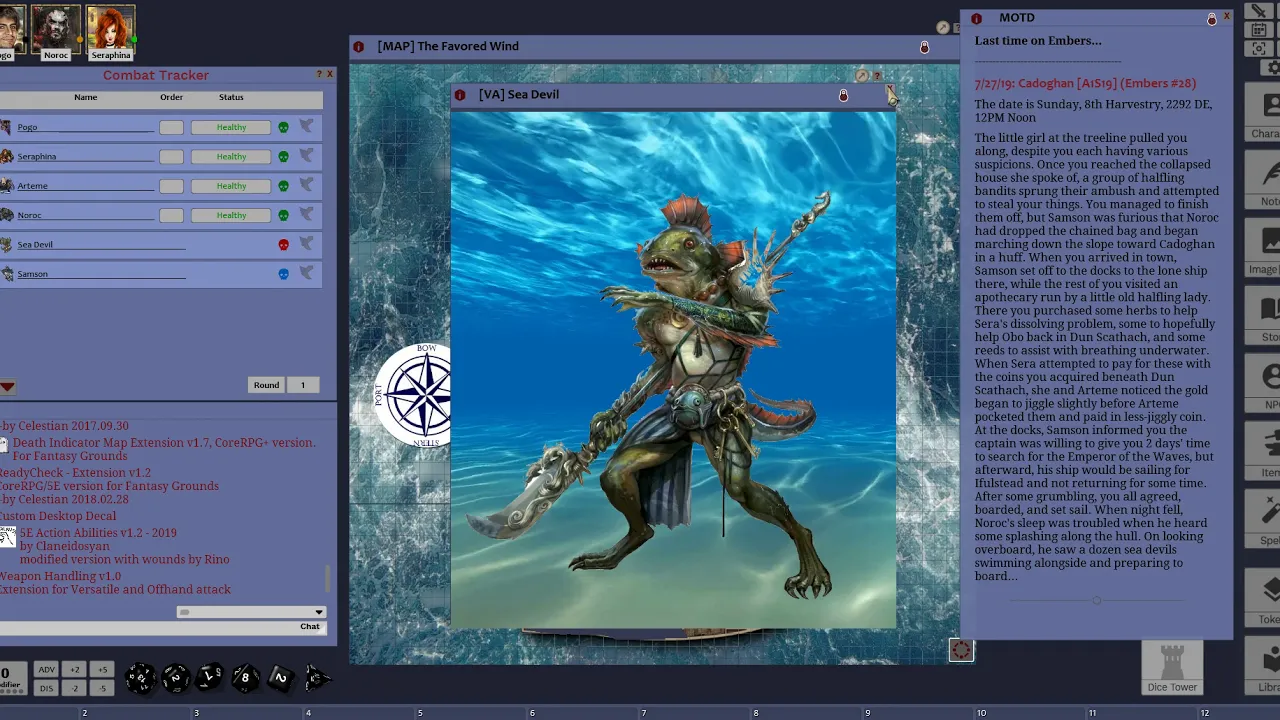This screenshot has height=720, width=1280.
Task: Toggle Seraphina's faction bird icon
Action: click(x=306, y=155)
